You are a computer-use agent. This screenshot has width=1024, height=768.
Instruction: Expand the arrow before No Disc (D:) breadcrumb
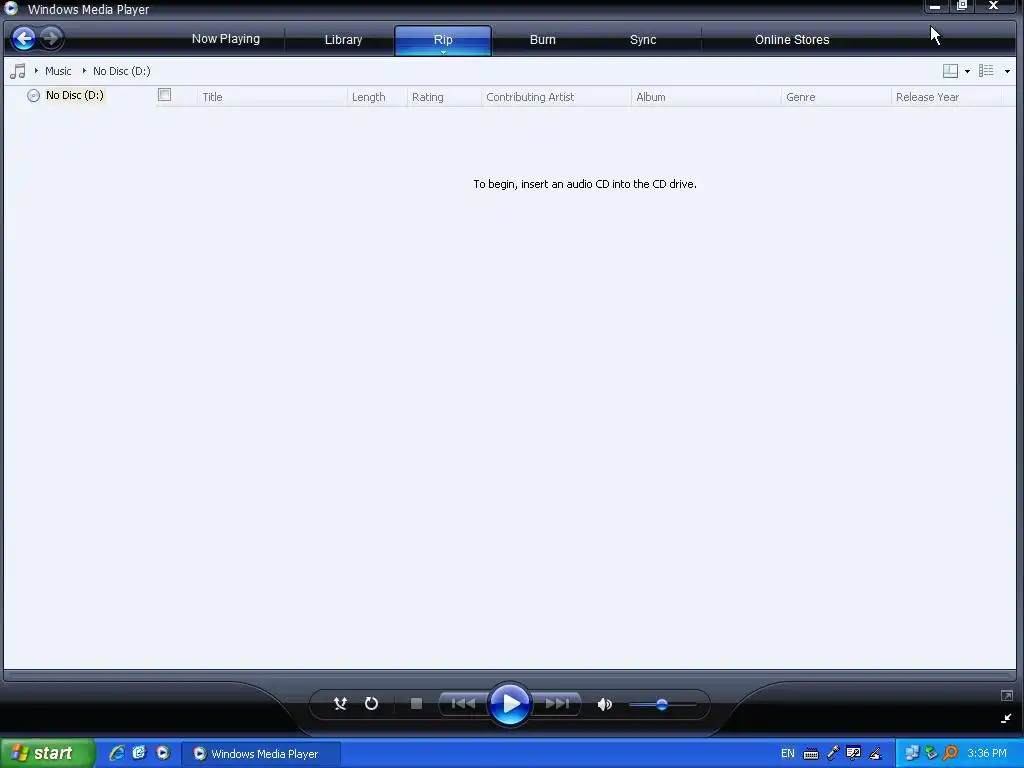pyautogui.click(x=84, y=71)
